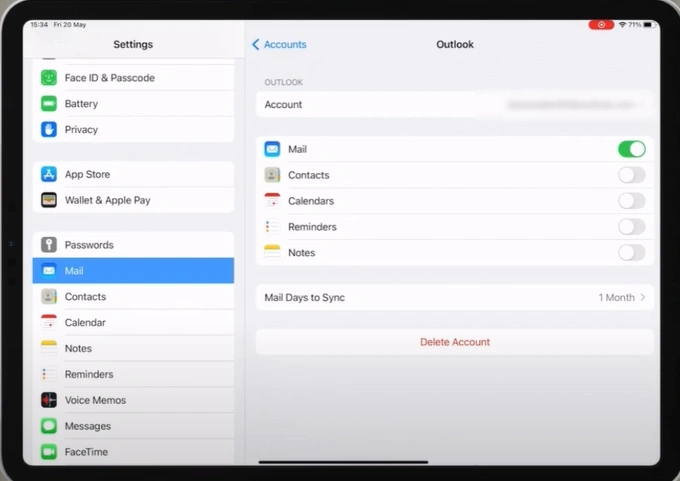The width and height of the screenshot is (680, 481).
Task: Tap the Mail icon in Settings sidebar
Action: pos(49,271)
